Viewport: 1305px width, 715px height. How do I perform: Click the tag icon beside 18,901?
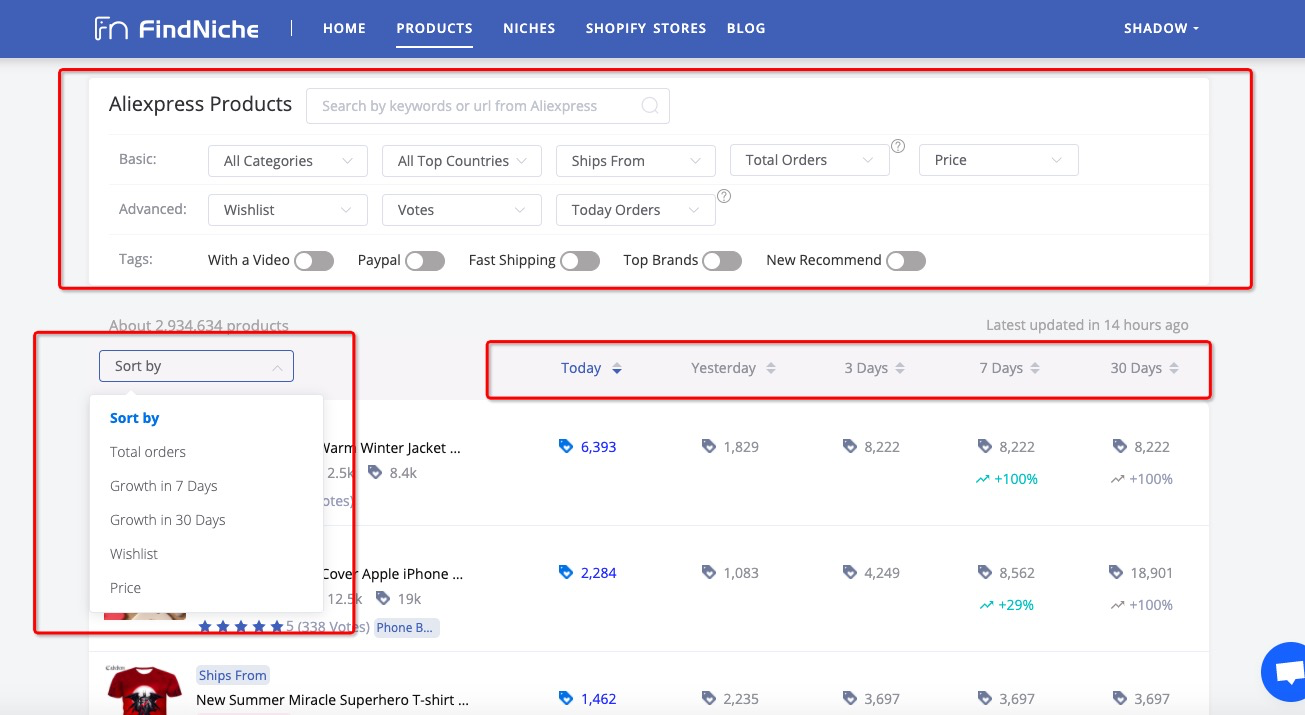[x=1117, y=573]
